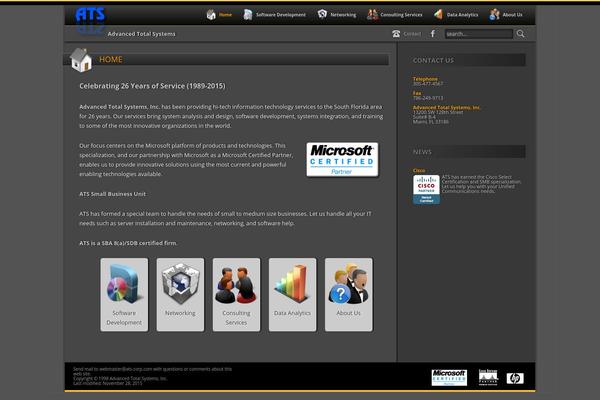The height and width of the screenshot is (400, 600).
Task: Click the HOME page heading text
Action: pos(111,59)
